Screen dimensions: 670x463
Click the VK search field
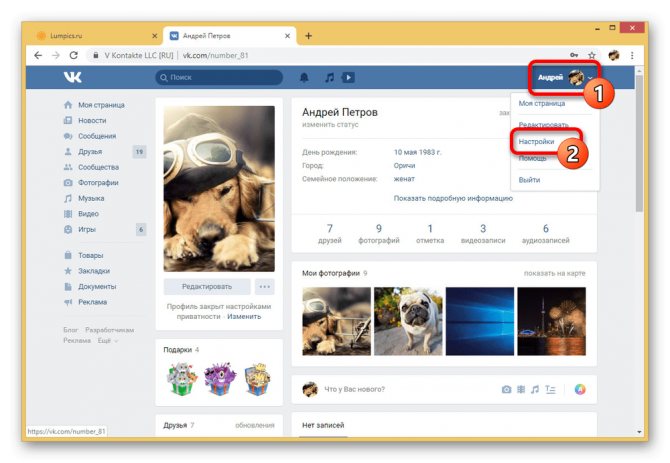pos(219,78)
